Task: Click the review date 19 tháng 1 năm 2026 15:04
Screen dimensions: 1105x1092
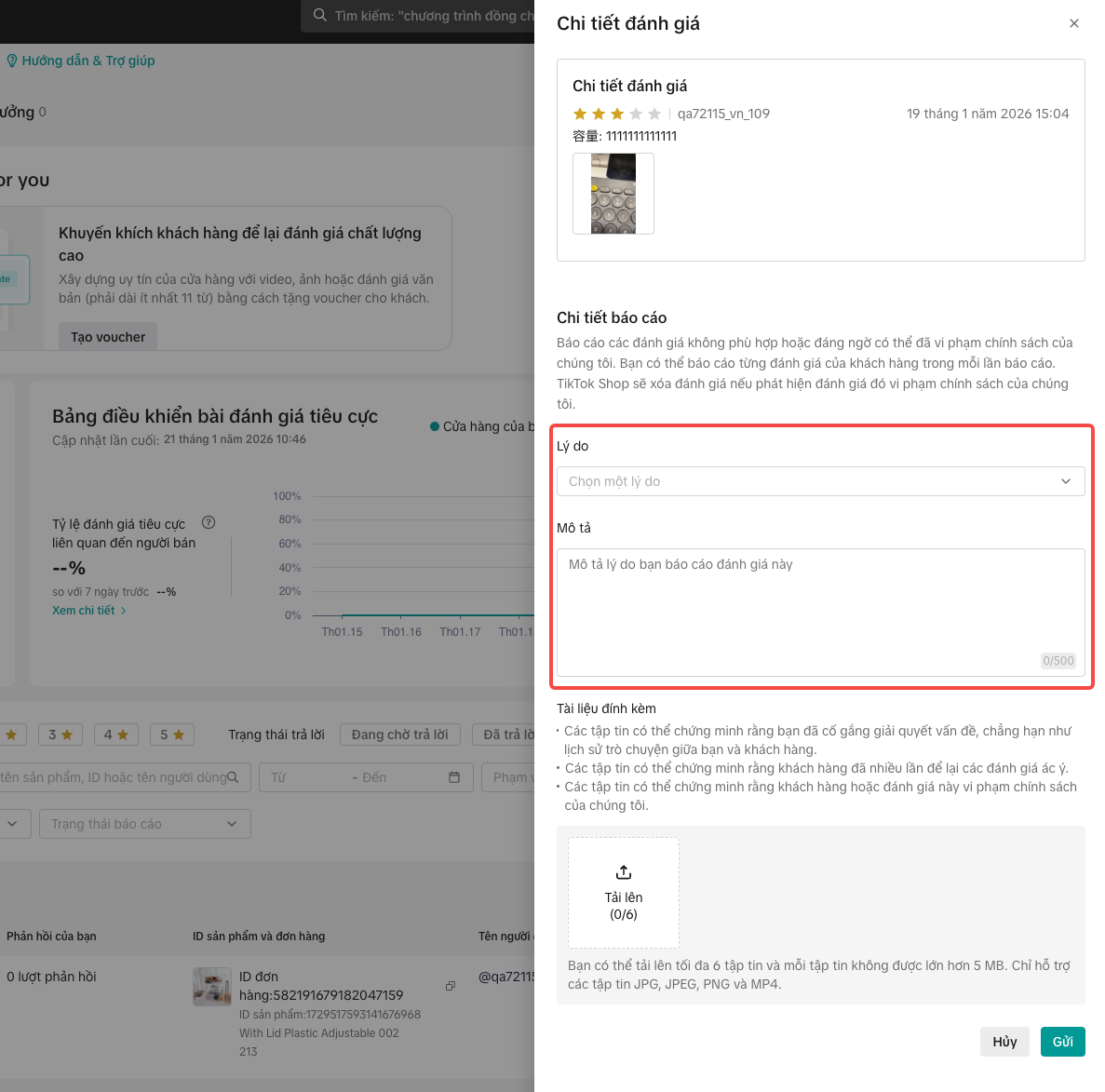Action: (x=988, y=114)
